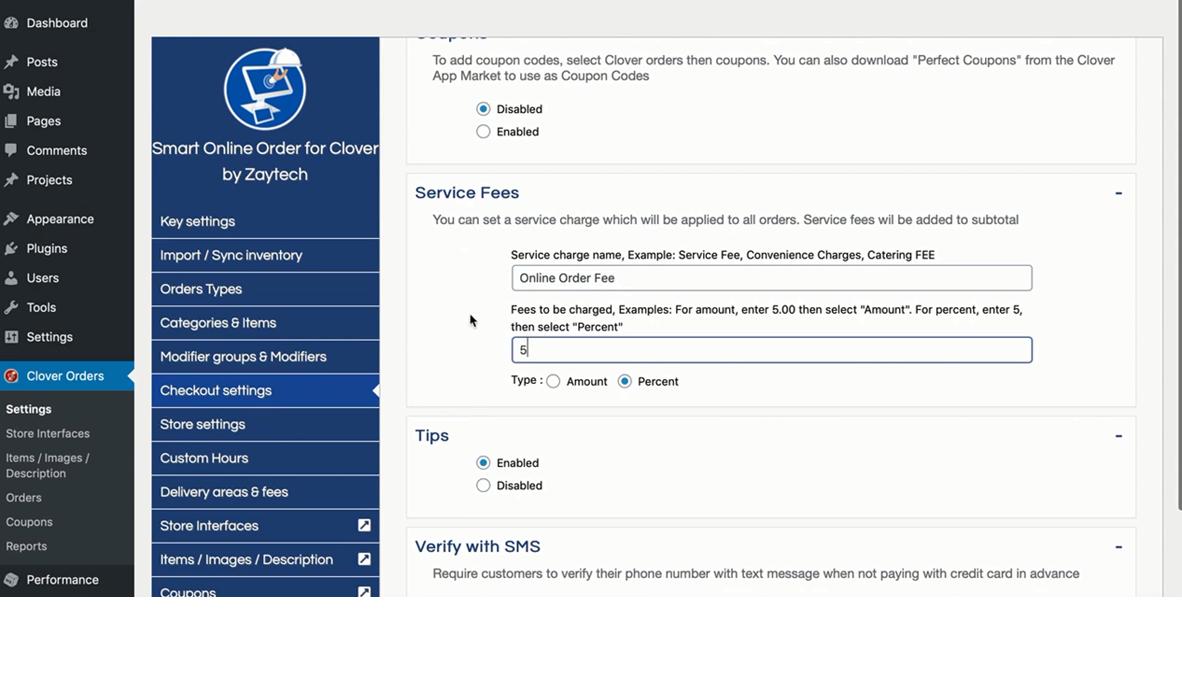Select Amount as the fee type
The width and height of the screenshot is (1182, 688).
(x=553, y=381)
